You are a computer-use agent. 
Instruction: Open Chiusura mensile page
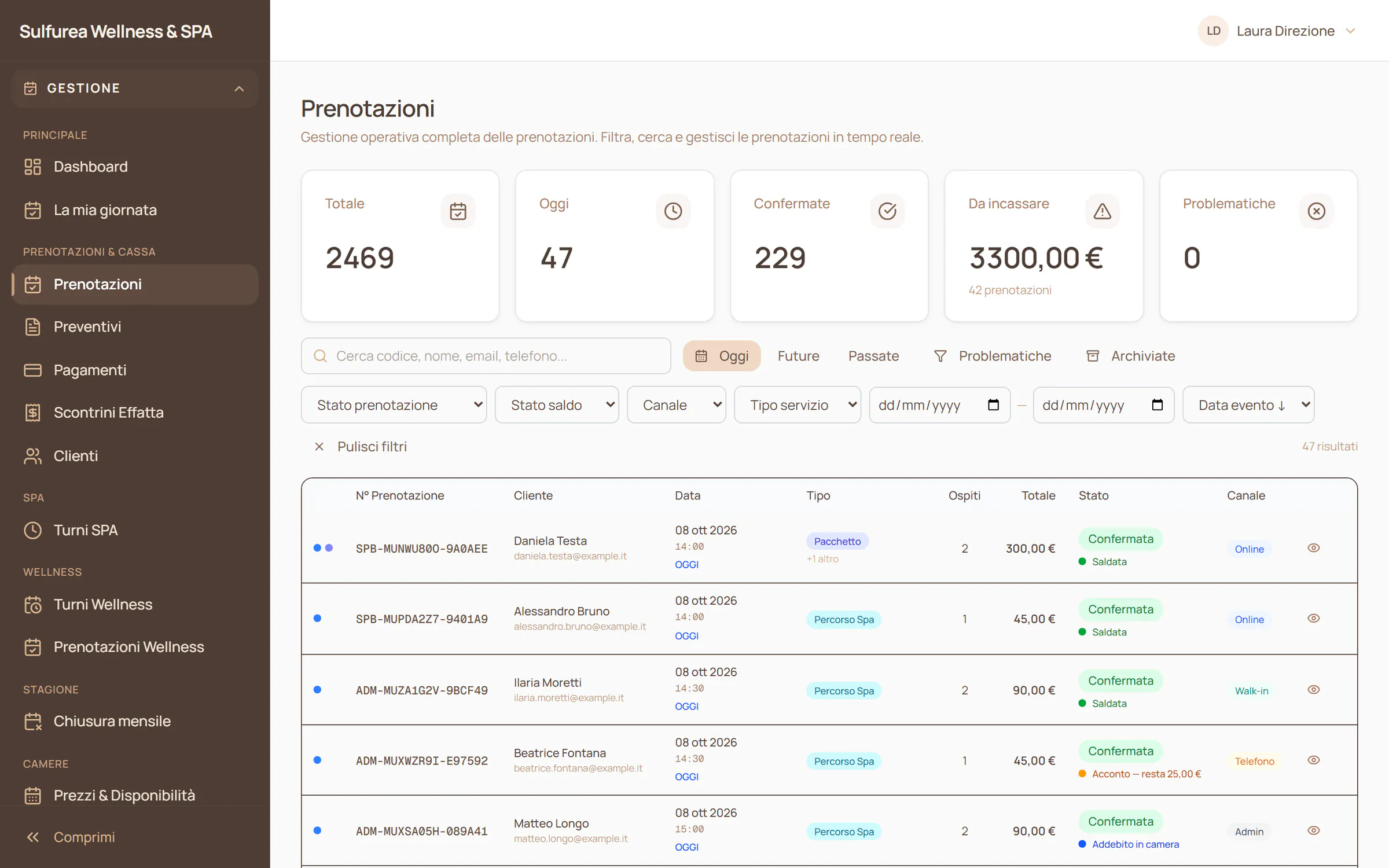coord(134,721)
